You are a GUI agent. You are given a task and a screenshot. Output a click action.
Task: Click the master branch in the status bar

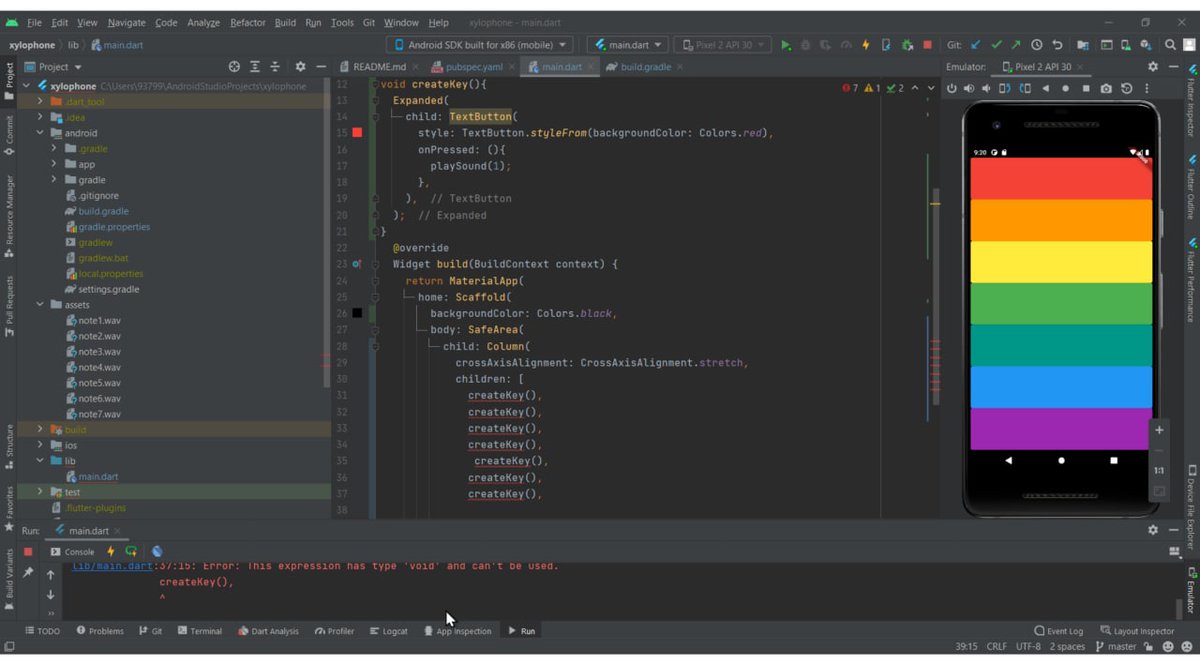click(x=1115, y=647)
